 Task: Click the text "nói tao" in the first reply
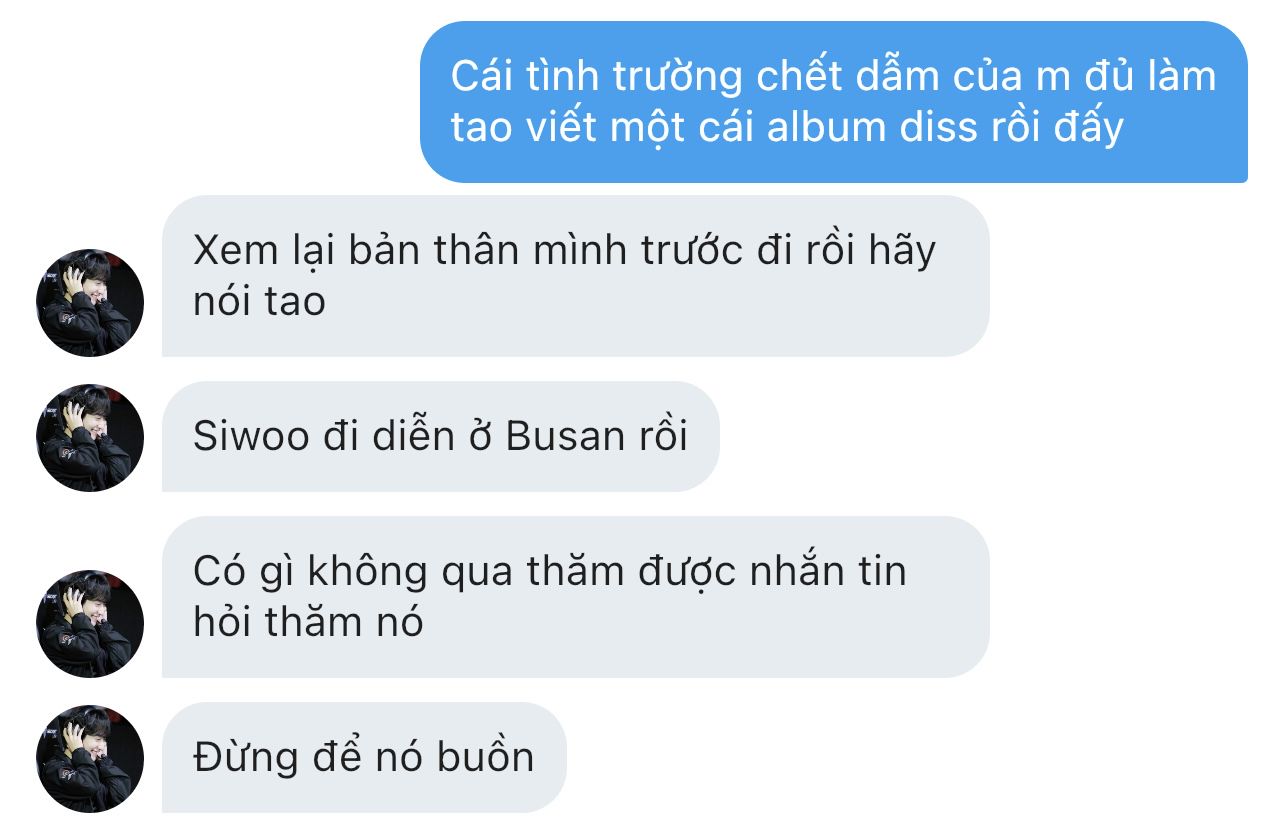click(x=259, y=301)
